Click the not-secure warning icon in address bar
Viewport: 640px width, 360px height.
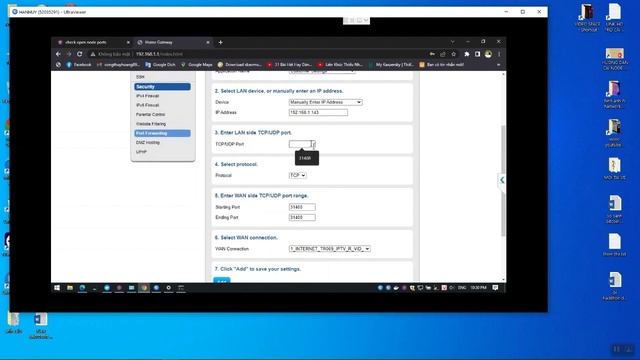pyautogui.click(x=93, y=54)
